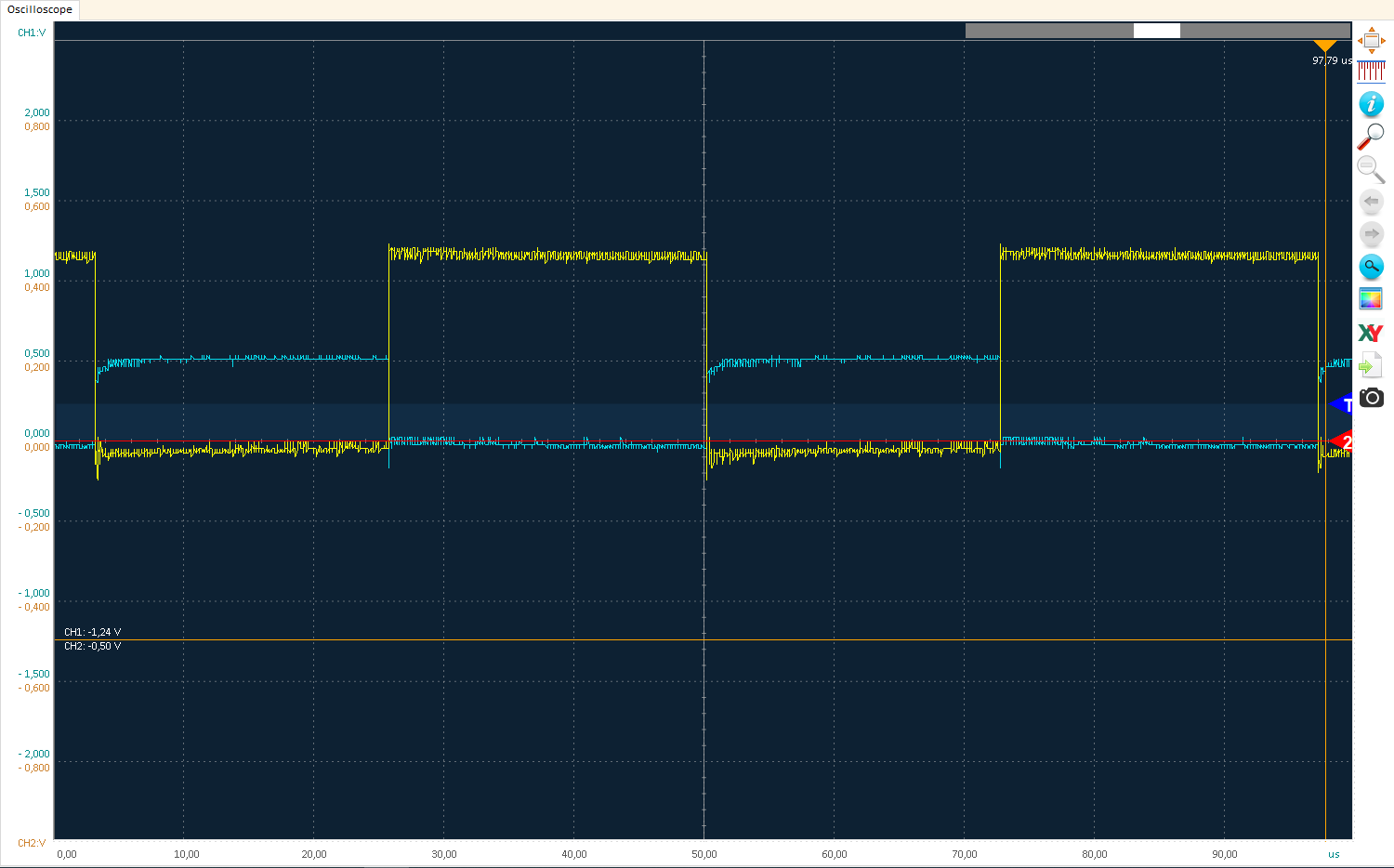Click the CH2: -0,50 V cursor readout
Viewport: 1394px width, 868px height.
(92, 646)
